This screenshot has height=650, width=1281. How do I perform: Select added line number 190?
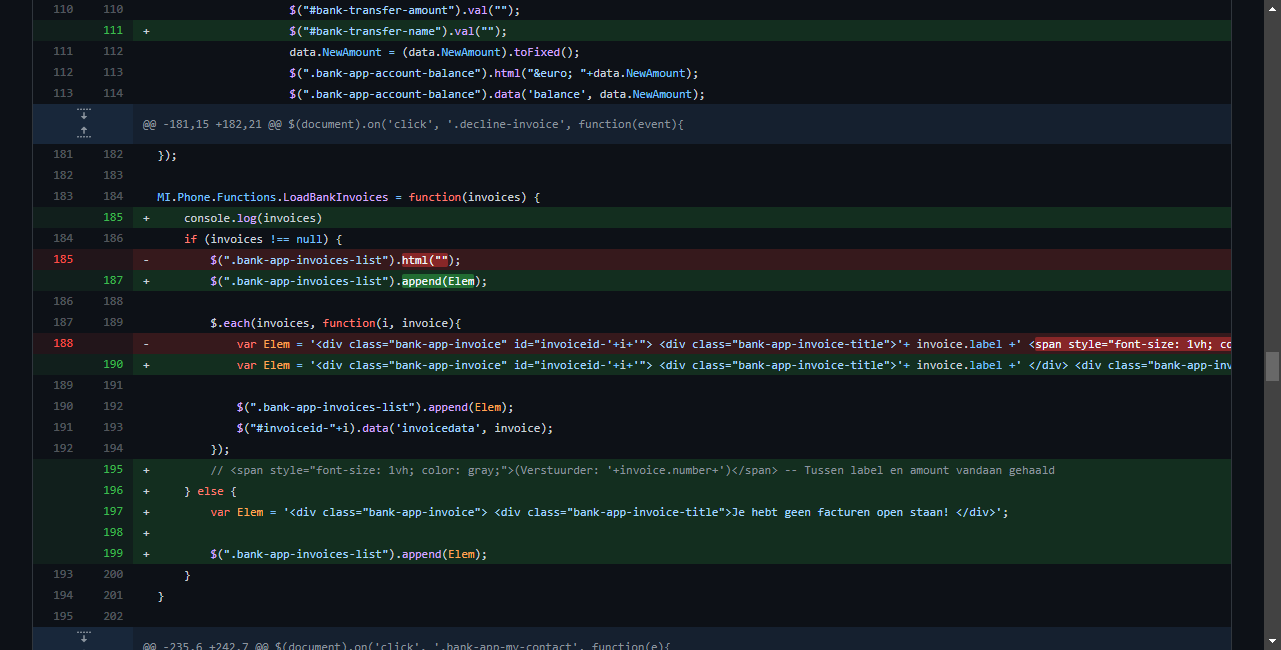pos(112,365)
